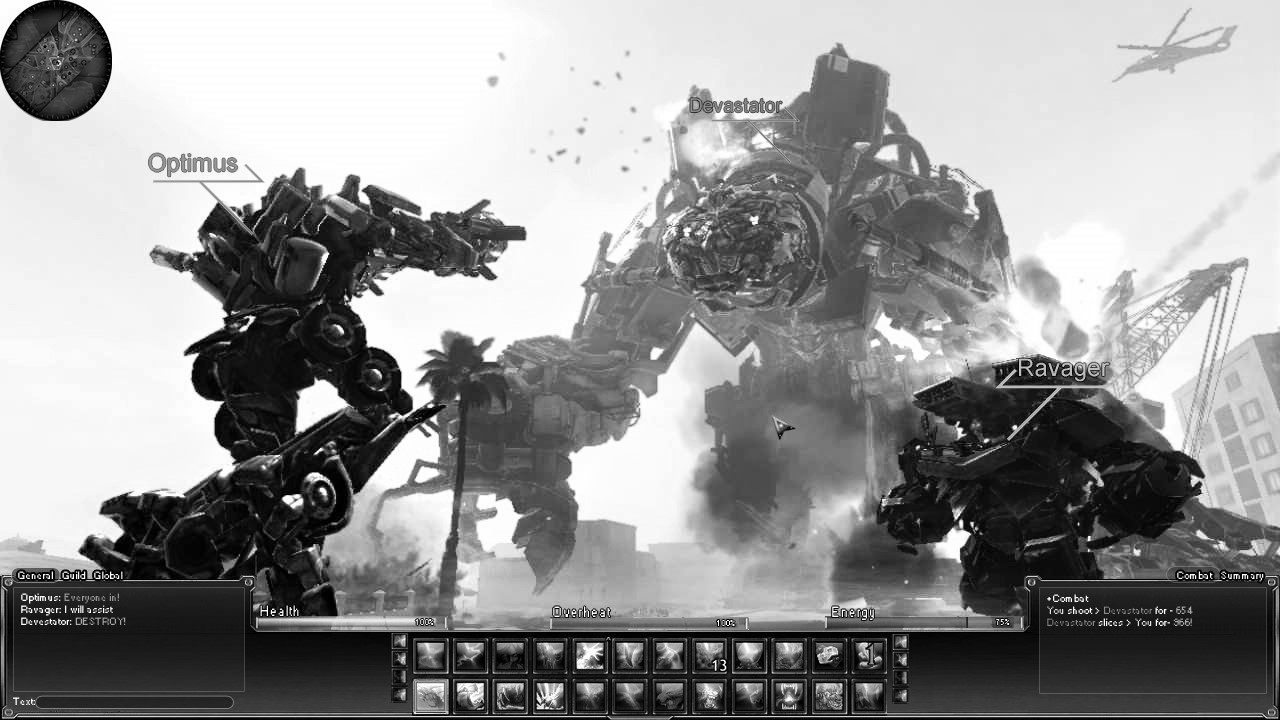
Task: Activate third ability in bottom hotbar row
Action: (x=511, y=696)
